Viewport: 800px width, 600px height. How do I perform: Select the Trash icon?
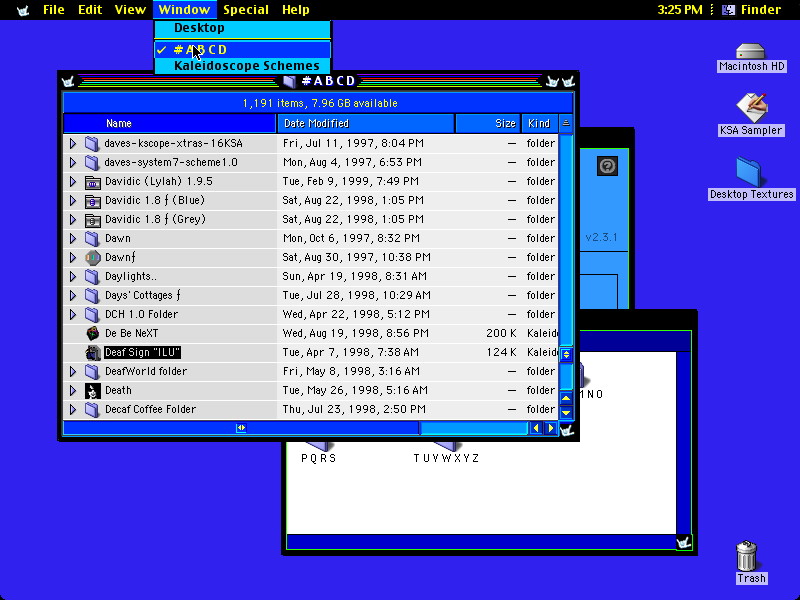click(x=746, y=556)
